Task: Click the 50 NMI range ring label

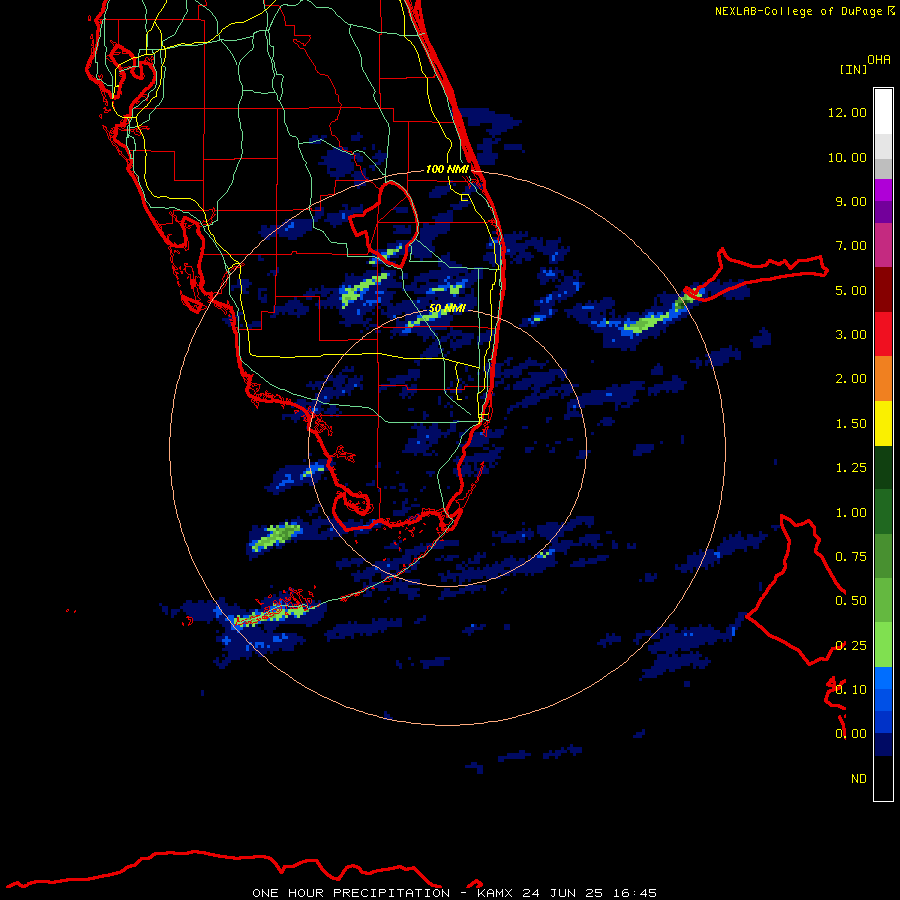Action: (x=447, y=308)
